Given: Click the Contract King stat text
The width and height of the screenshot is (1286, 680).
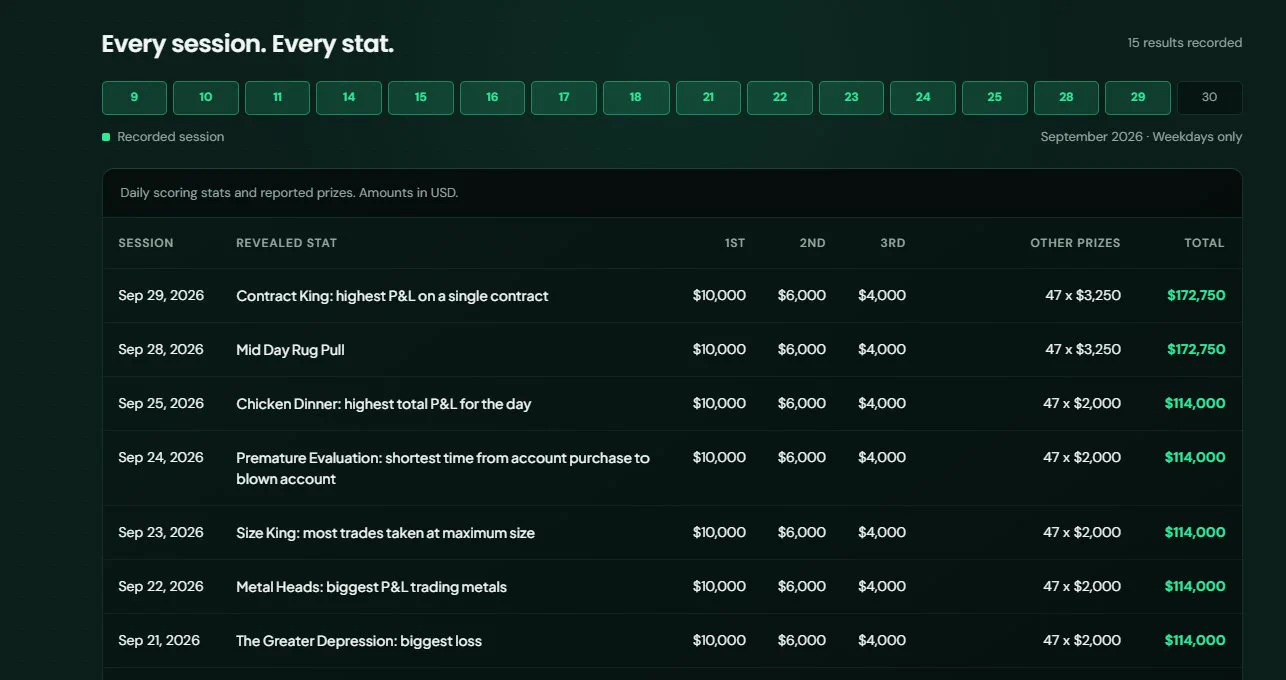Looking at the screenshot, I should 392,296.
